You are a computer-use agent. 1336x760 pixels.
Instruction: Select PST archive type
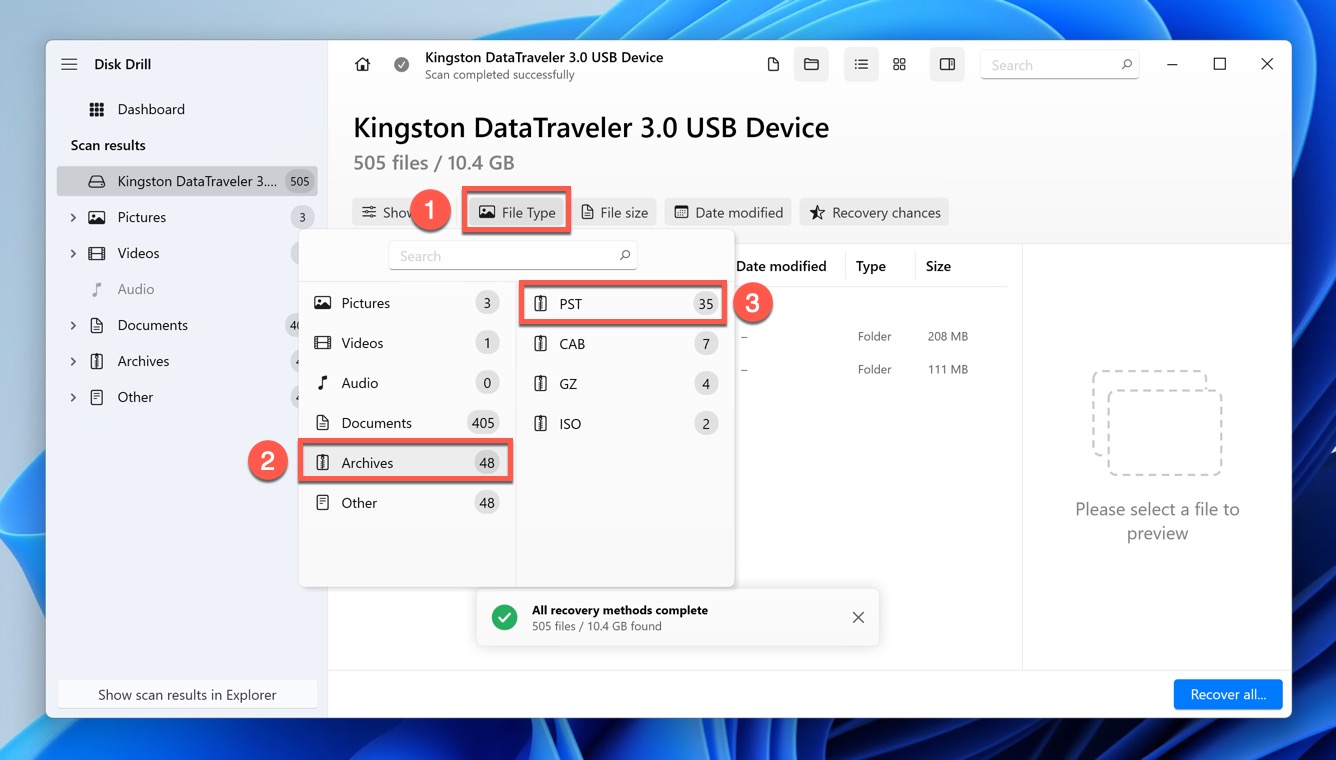coord(623,304)
